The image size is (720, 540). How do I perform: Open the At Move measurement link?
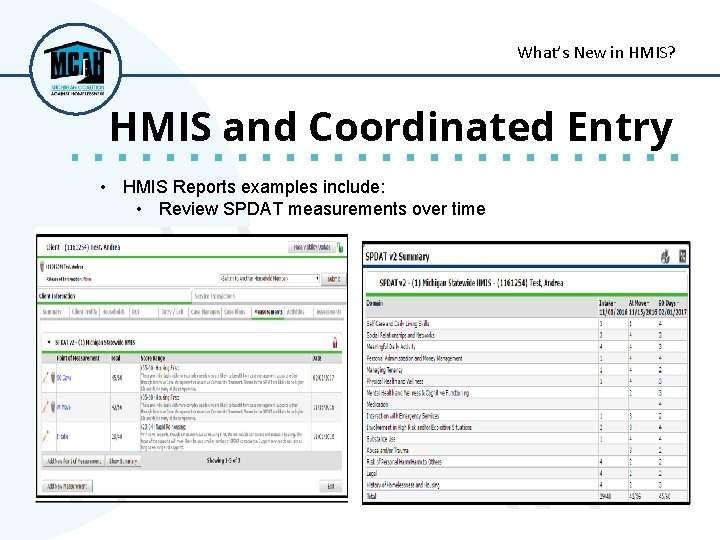(64, 407)
